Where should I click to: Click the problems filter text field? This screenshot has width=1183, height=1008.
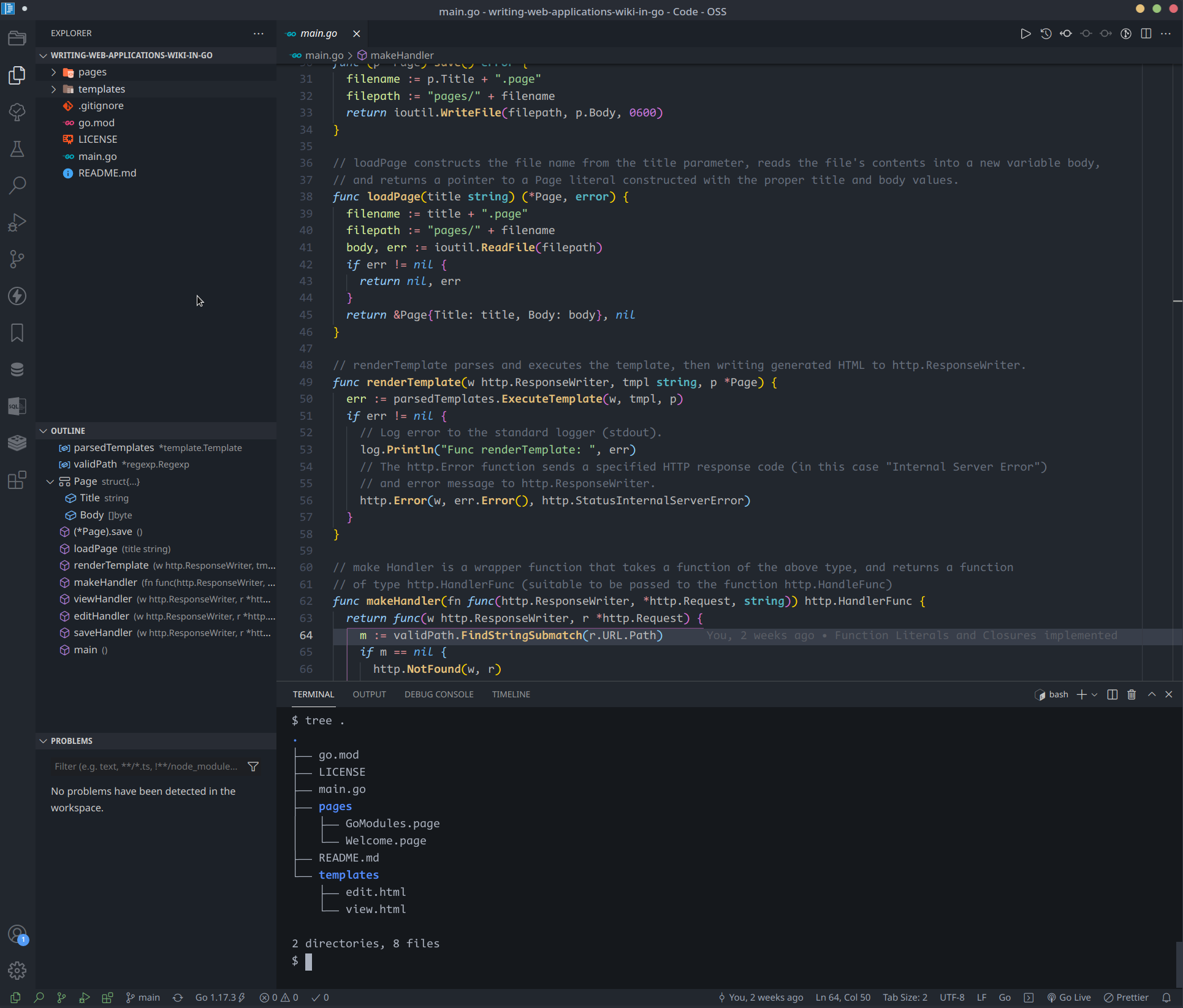[146, 767]
